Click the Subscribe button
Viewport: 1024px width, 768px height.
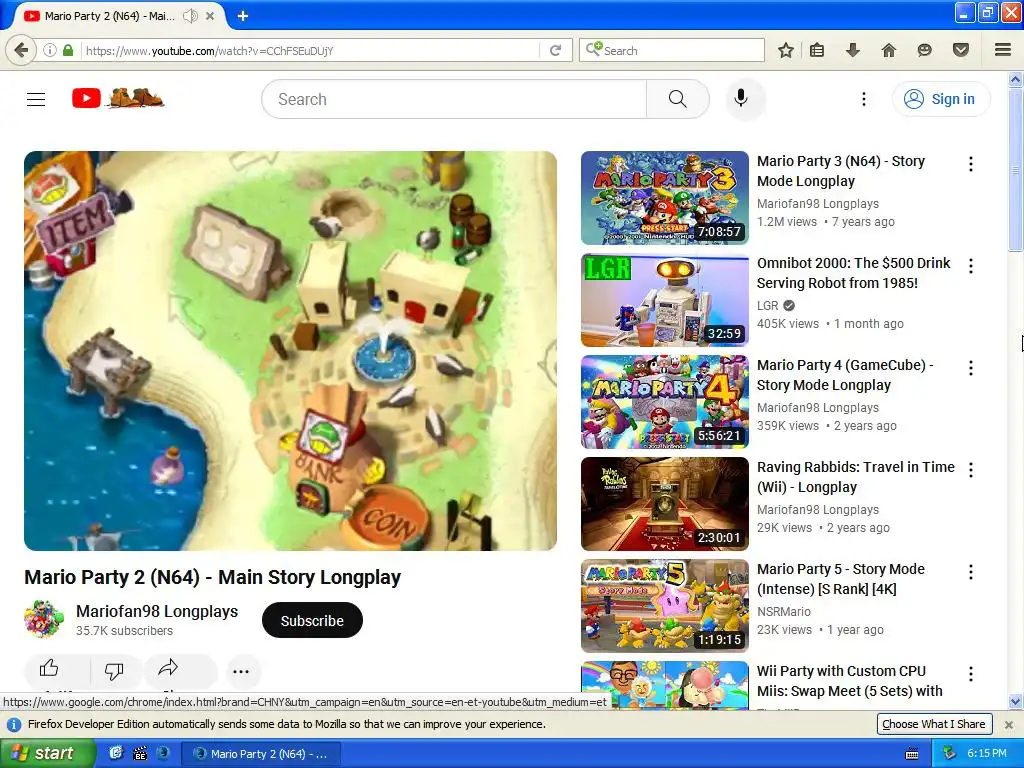click(312, 620)
